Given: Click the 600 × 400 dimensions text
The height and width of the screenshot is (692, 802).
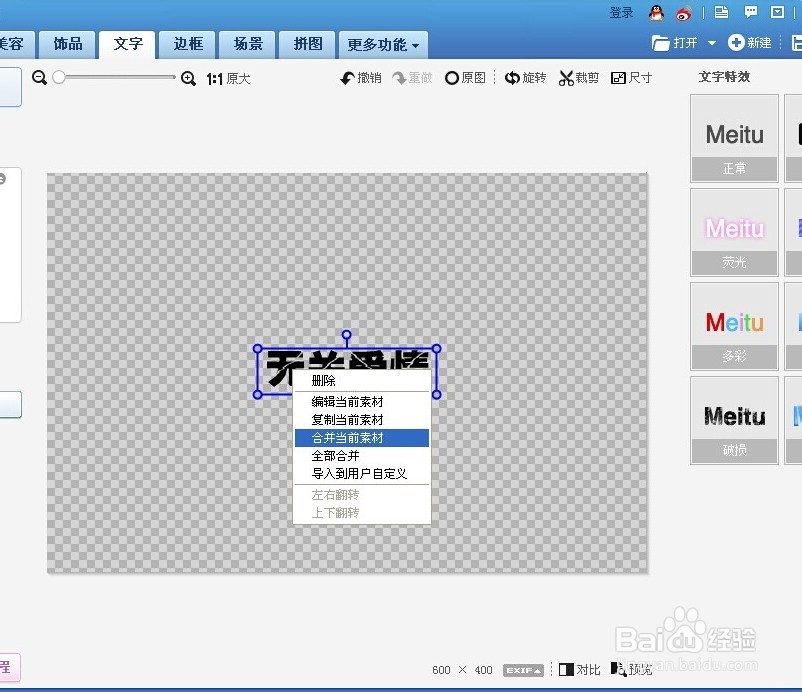Looking at the screenshot, I should coord(462,670).
